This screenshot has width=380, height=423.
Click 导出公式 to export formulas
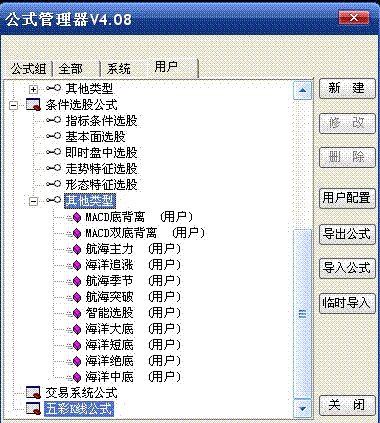[x=347, y=234]
